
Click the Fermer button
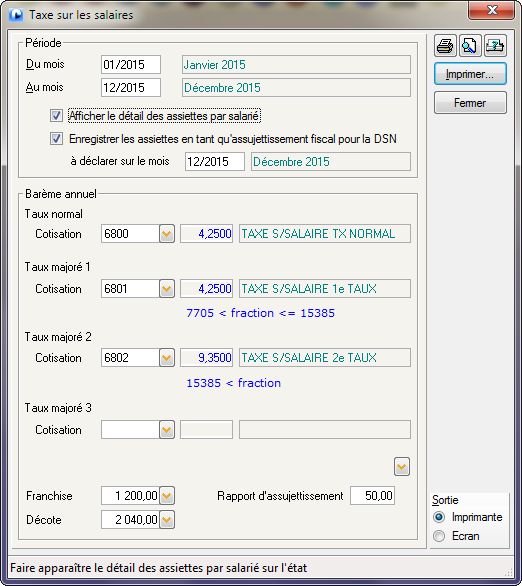click(470, 103)
